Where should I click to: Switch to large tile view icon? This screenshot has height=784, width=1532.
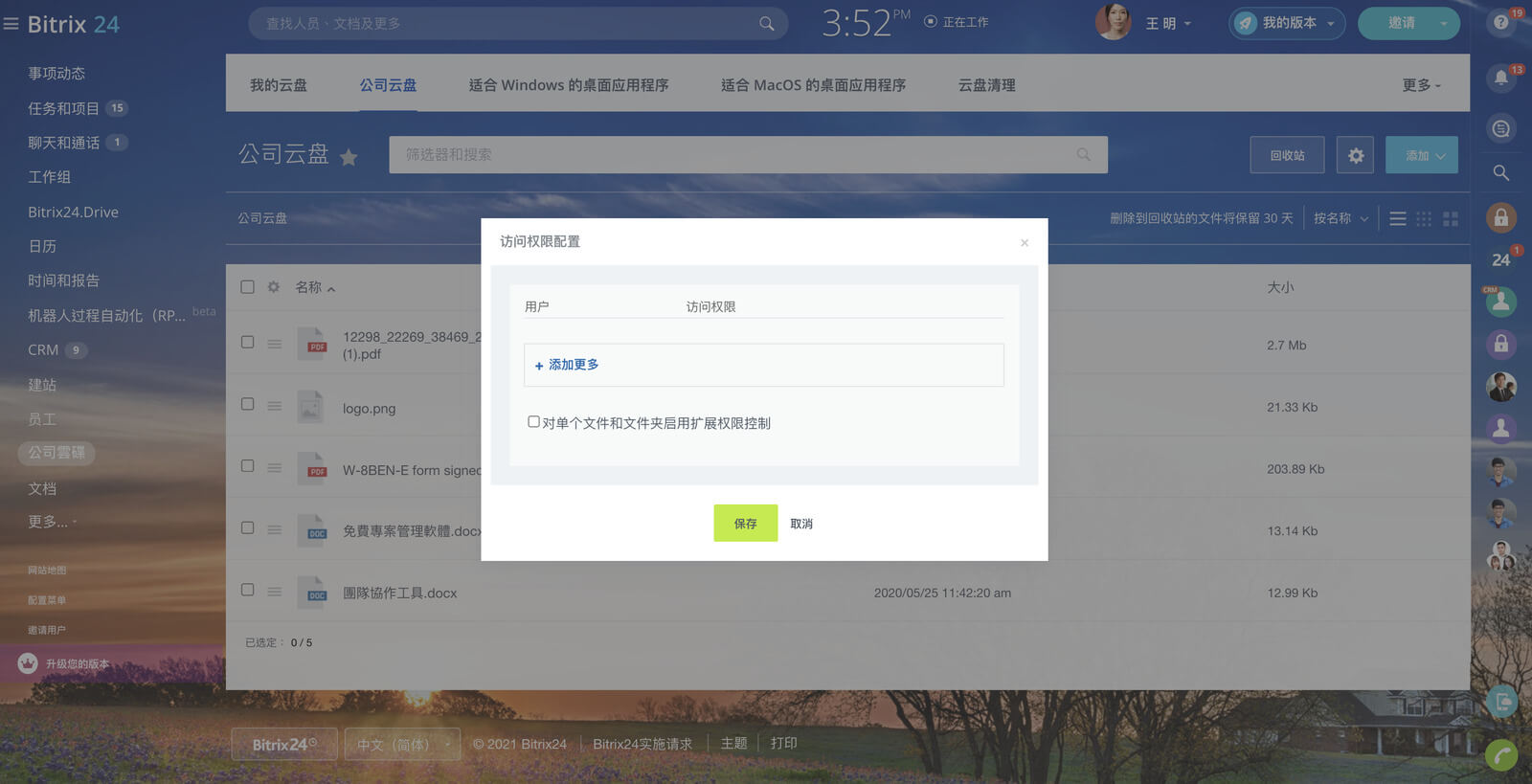1451,219
